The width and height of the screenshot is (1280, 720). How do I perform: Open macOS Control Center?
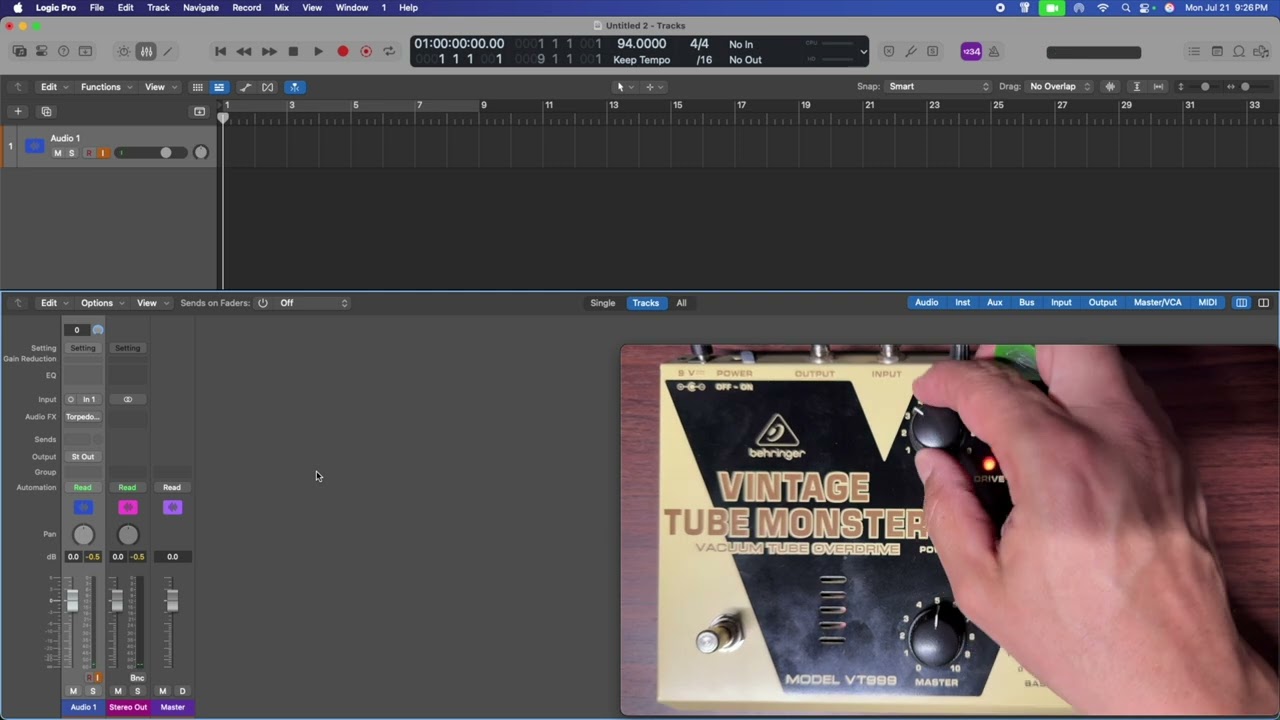coord(1146,8)
